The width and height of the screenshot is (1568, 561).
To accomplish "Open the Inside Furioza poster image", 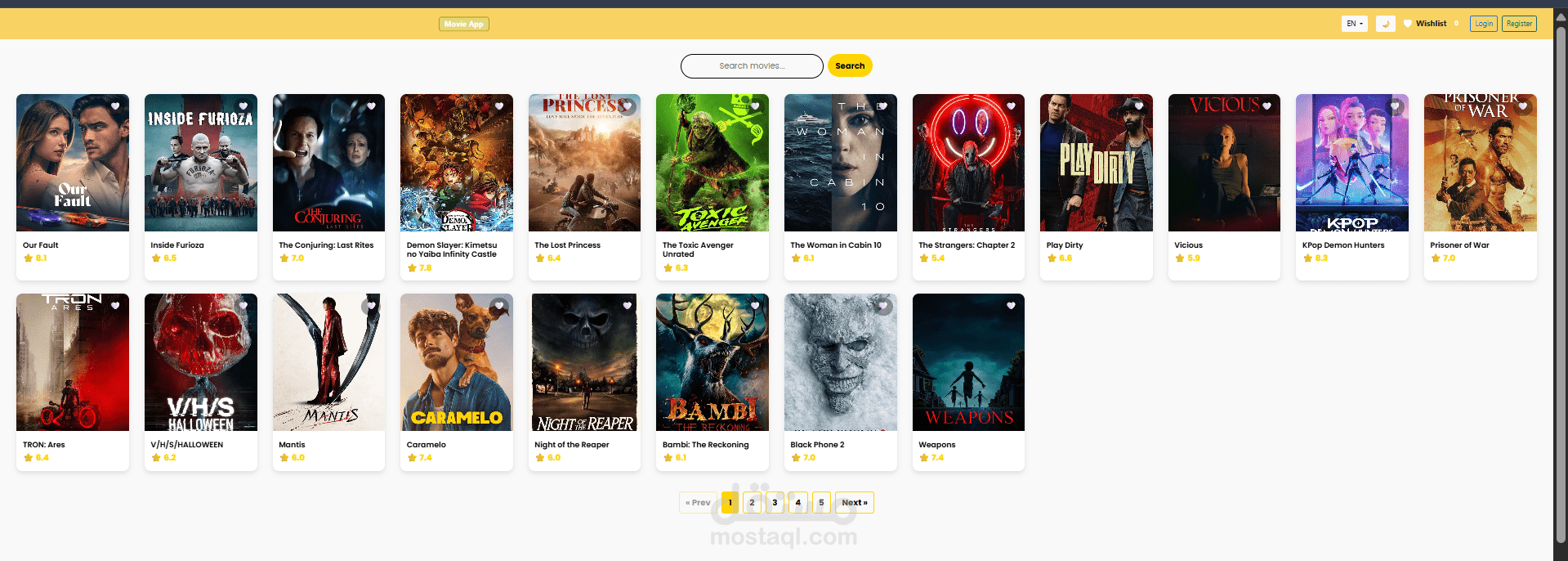I will coord(201,163).
